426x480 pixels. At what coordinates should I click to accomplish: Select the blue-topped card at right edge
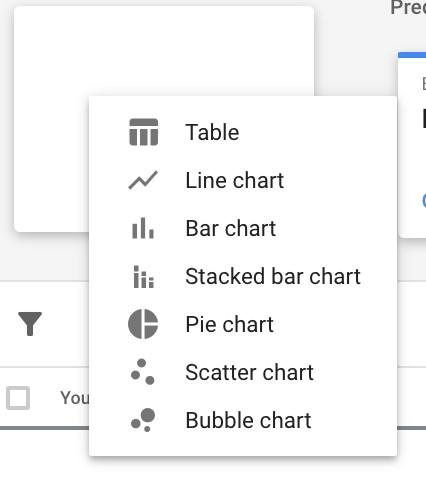pyautogui.click(x=412, y=145)
